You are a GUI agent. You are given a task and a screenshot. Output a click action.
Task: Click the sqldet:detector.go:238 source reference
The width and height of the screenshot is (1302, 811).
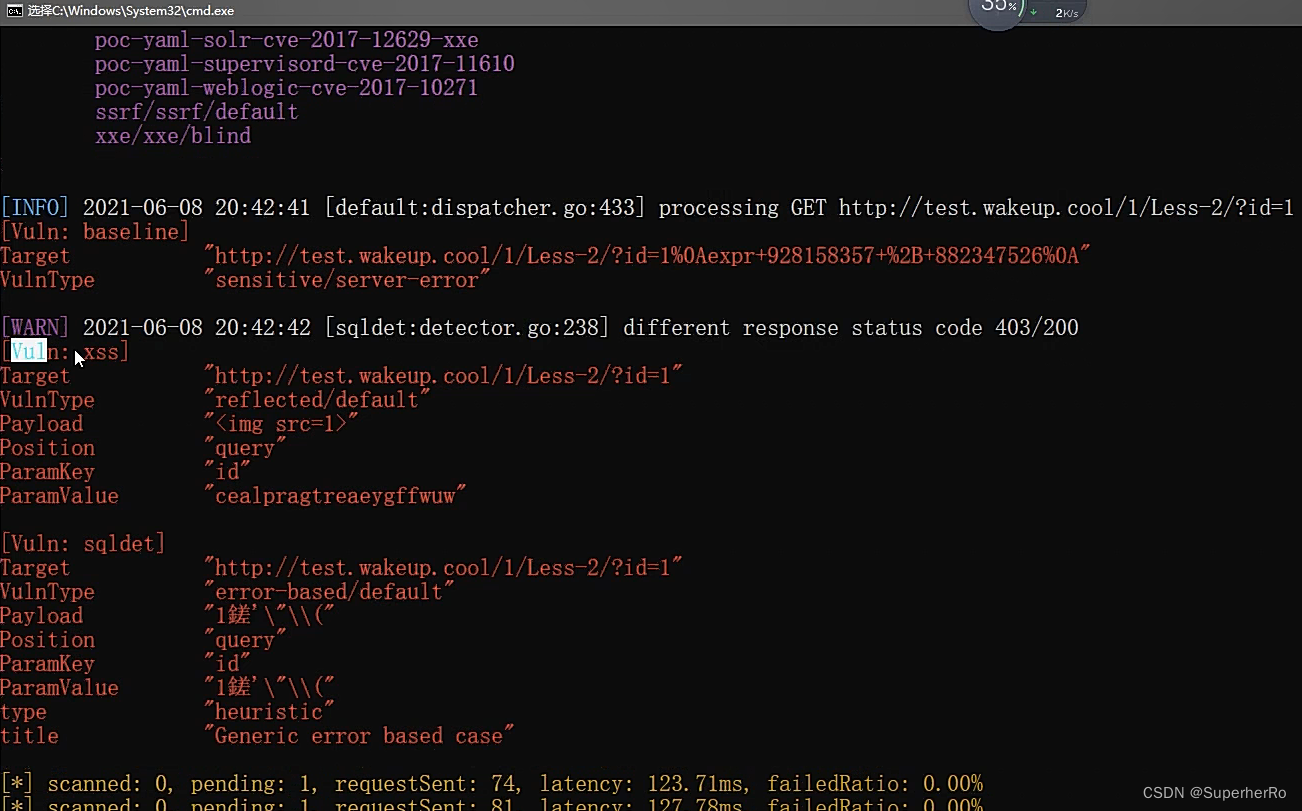467,328
